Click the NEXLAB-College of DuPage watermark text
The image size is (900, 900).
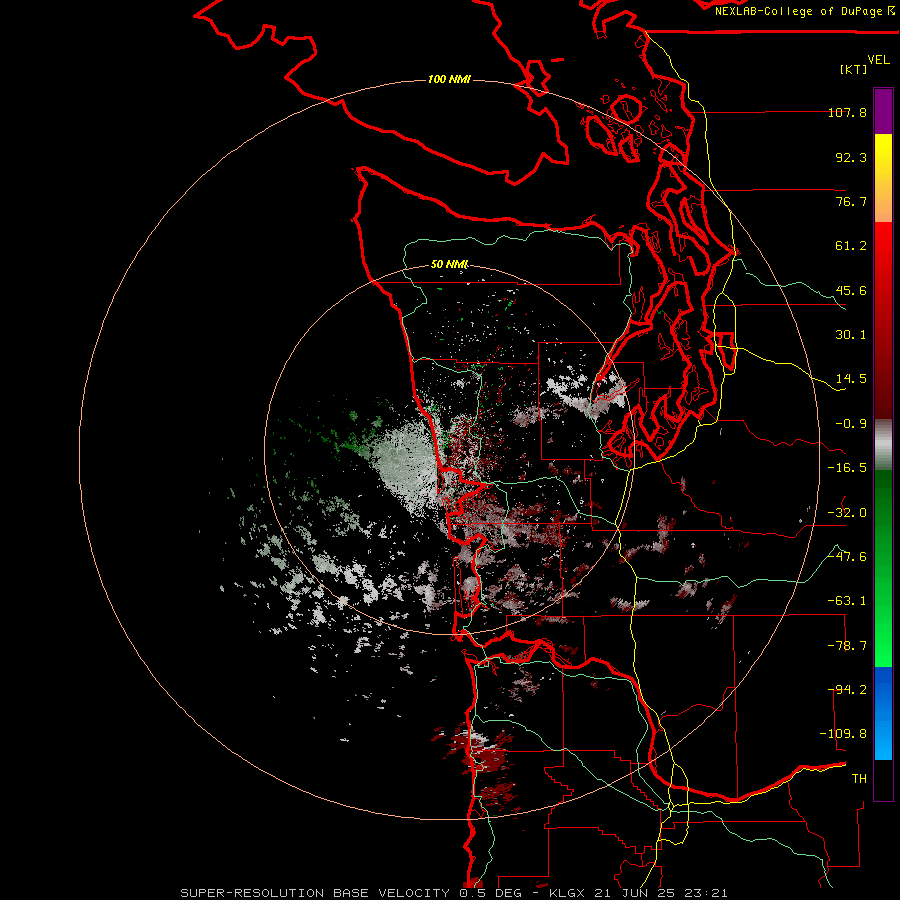(804, 11)
